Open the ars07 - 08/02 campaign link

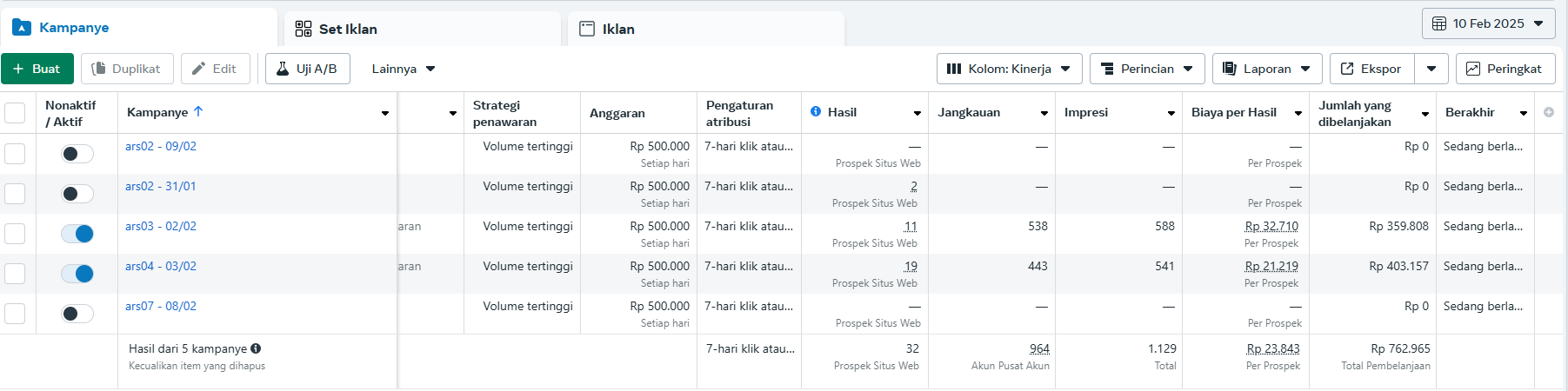161,306
